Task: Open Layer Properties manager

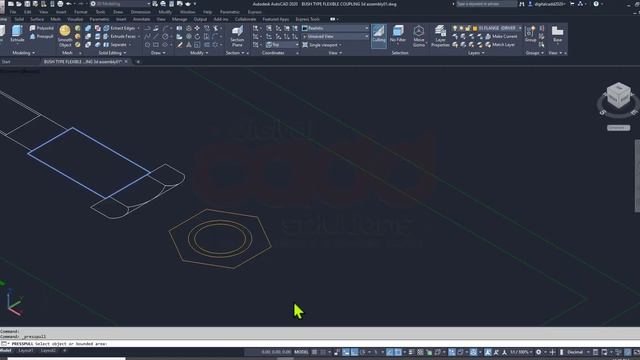Action: click(440, 36)
